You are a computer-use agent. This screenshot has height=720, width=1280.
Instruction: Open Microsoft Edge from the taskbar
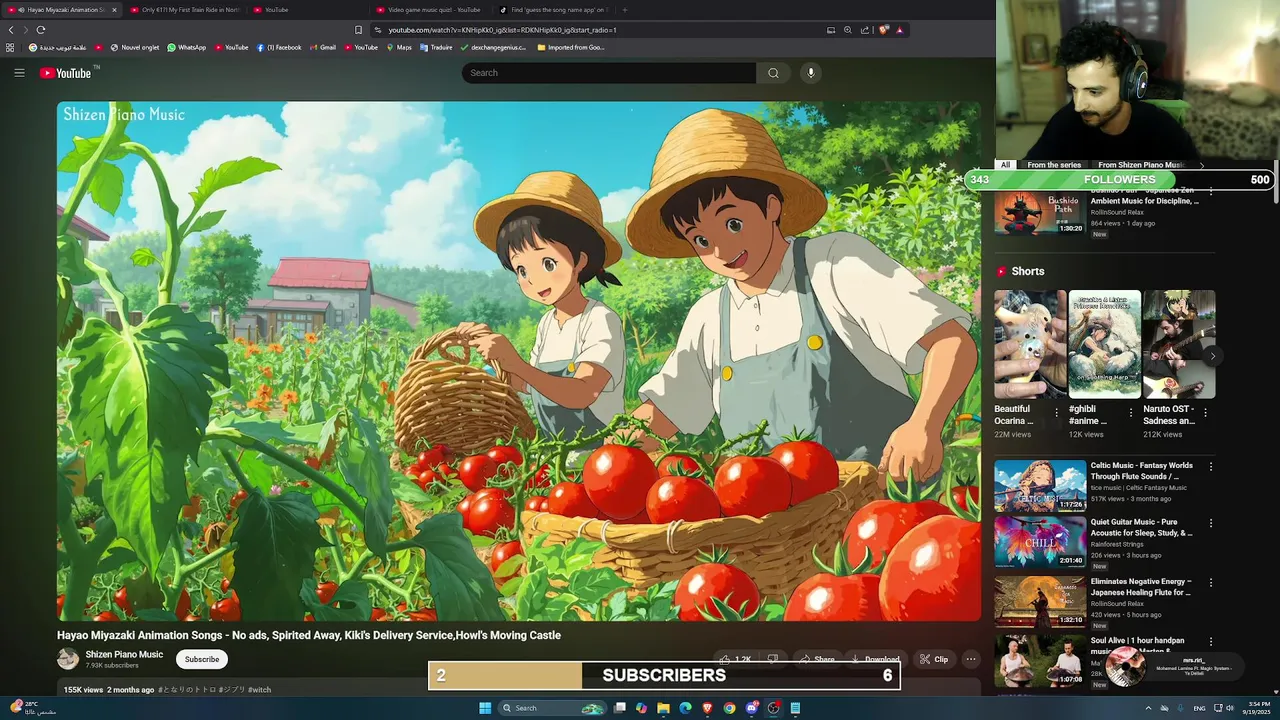coord(685,708)
